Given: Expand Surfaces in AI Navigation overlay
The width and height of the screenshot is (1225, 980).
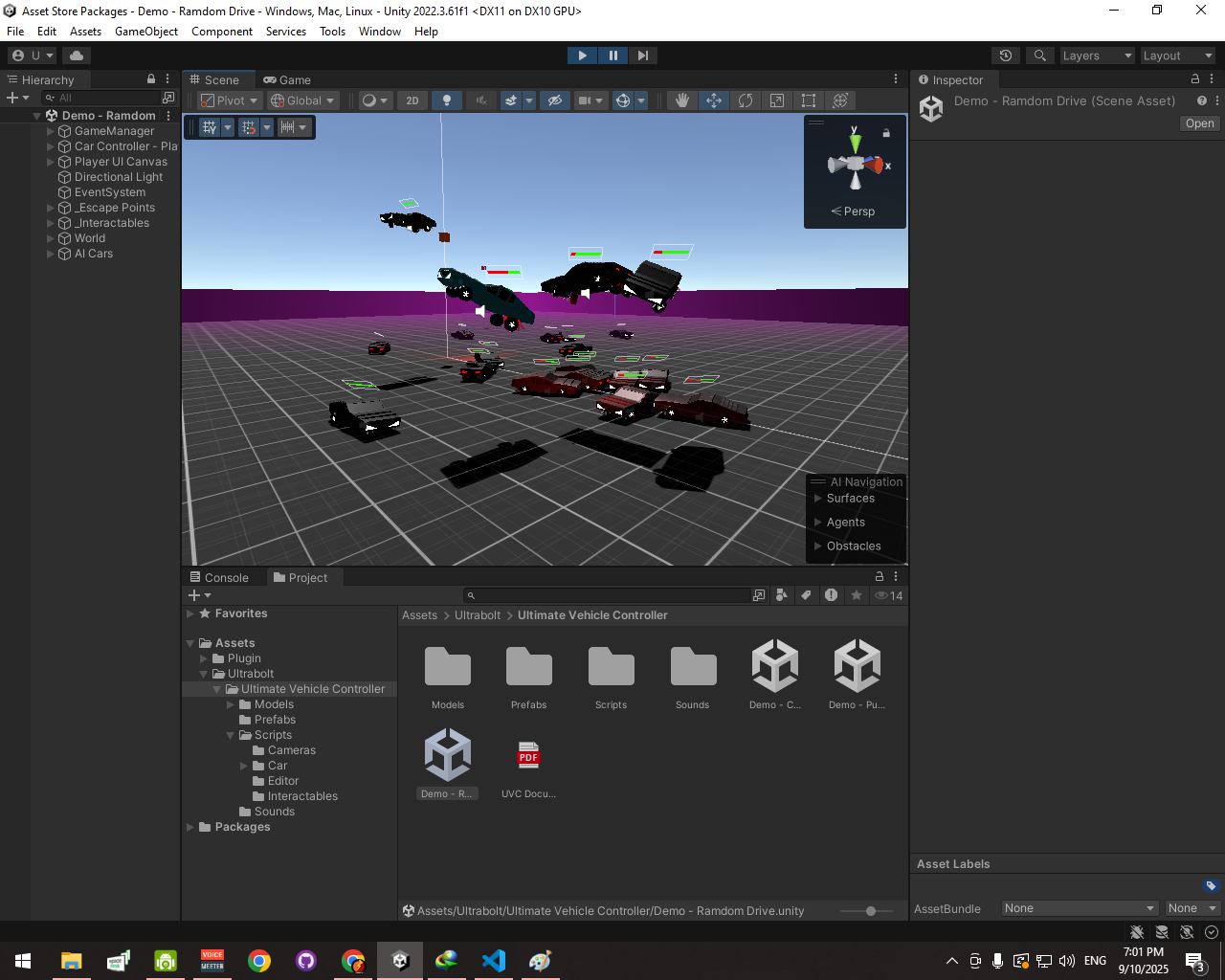Looking at the screenshot, I should click(818, 499).
